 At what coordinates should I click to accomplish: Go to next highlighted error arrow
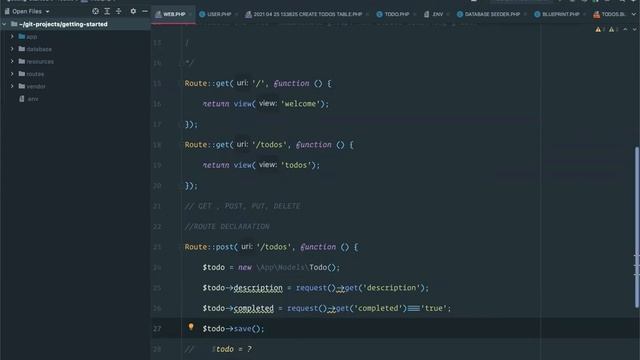(x=635, y=29)
